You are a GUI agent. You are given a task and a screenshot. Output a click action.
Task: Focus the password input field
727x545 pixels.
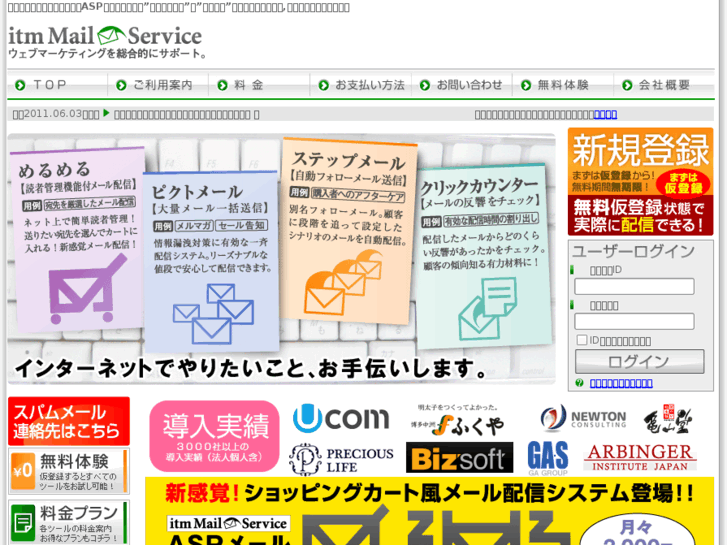pyautogui.click(x=634, y=321)
